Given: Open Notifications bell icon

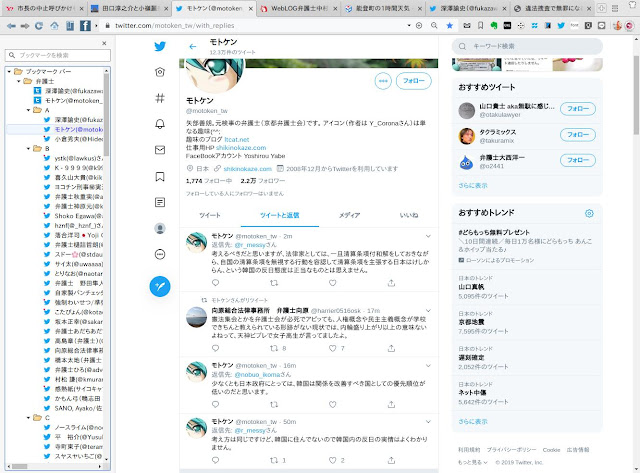Looking at the screenshot, I should (160, 124).
